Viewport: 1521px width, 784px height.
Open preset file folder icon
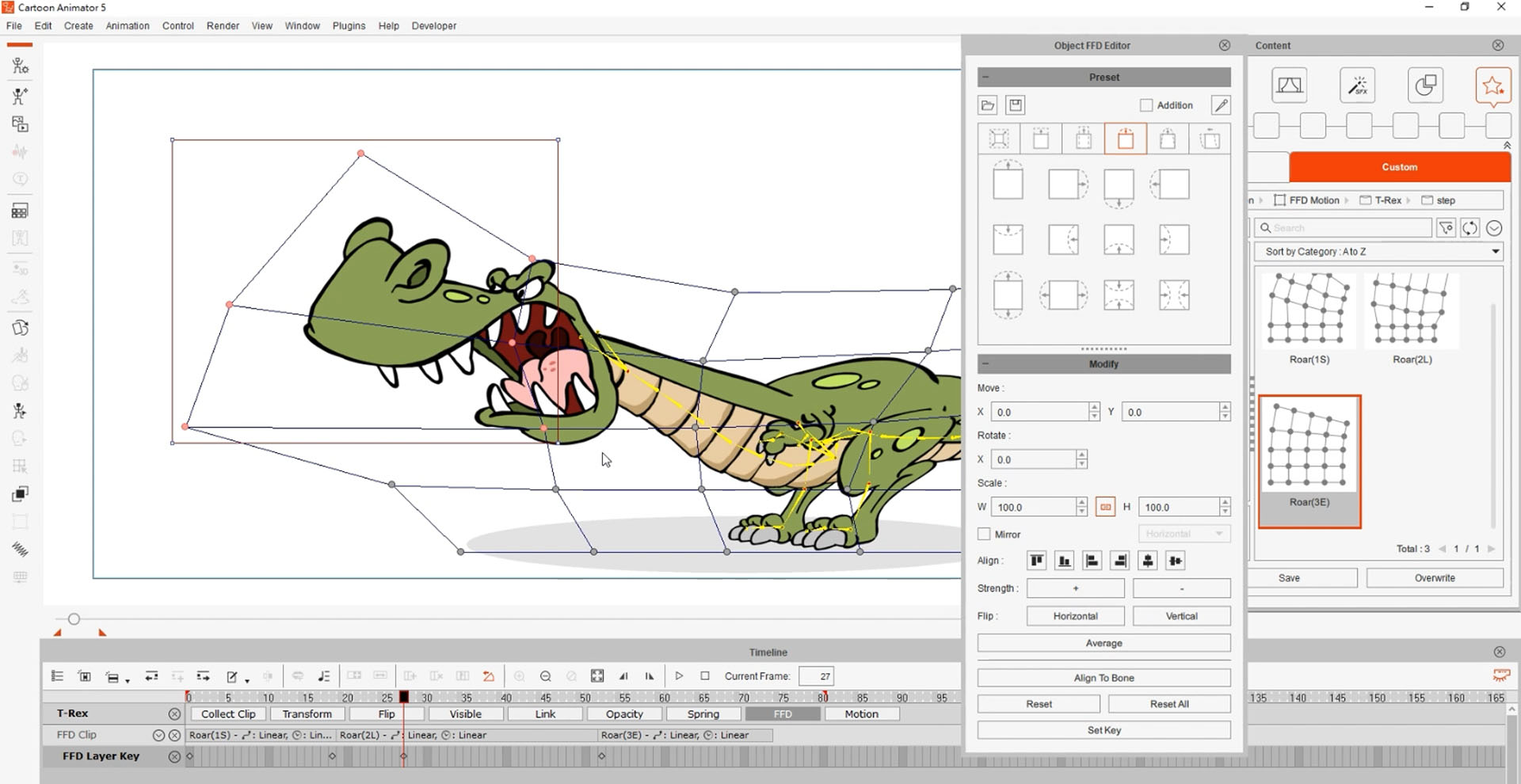point(987,105)
